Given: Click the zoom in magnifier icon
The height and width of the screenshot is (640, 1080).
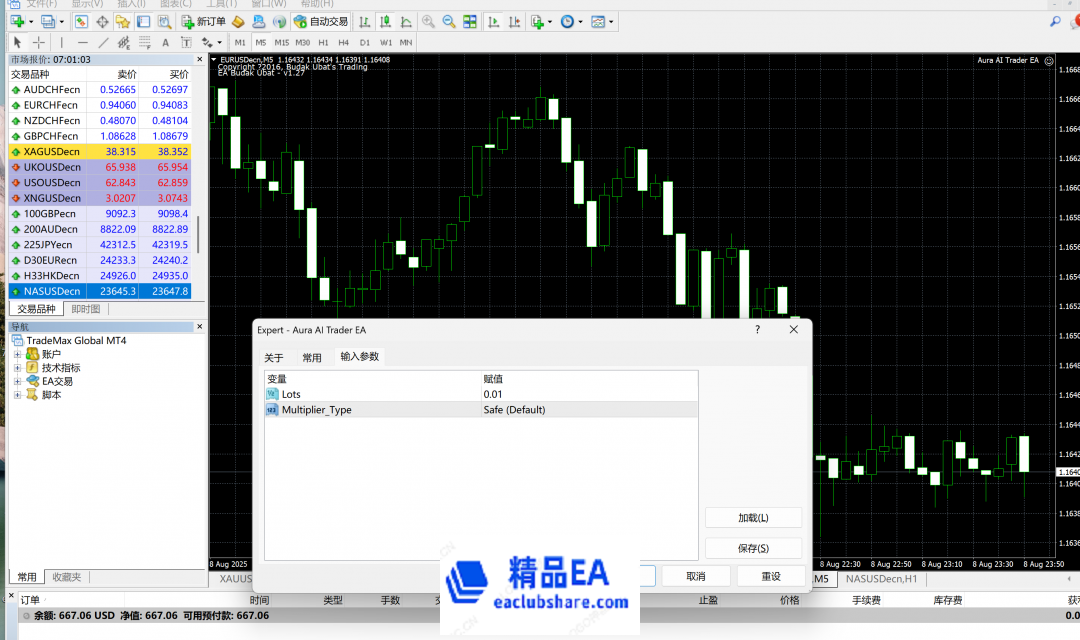Looking at the screenshot, I should click(x=428, y=21).
